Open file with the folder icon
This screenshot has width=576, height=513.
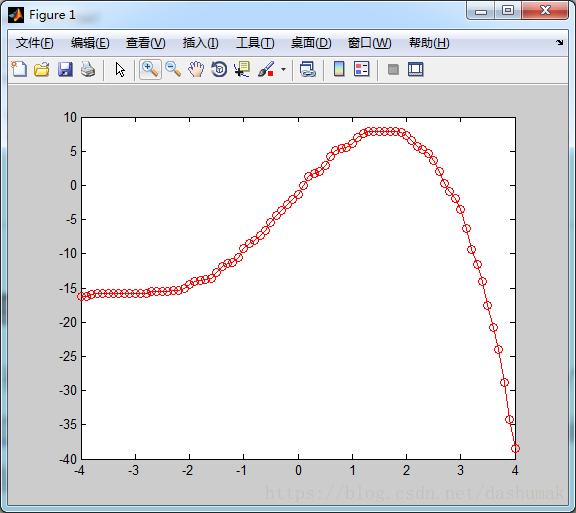(42, 69)
